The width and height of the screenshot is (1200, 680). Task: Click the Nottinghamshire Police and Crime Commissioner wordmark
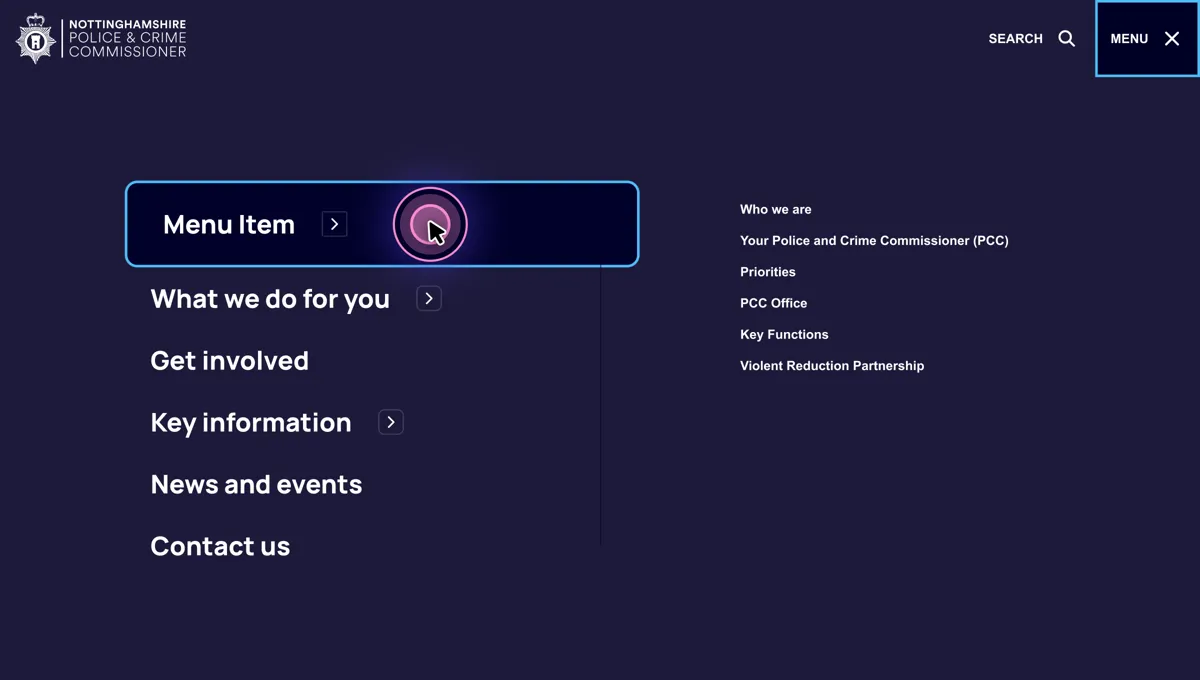(x=126, y=38)
